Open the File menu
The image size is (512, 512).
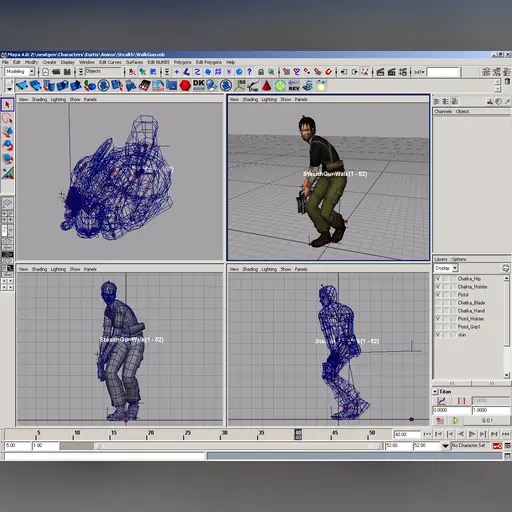(x=5, y=62)
